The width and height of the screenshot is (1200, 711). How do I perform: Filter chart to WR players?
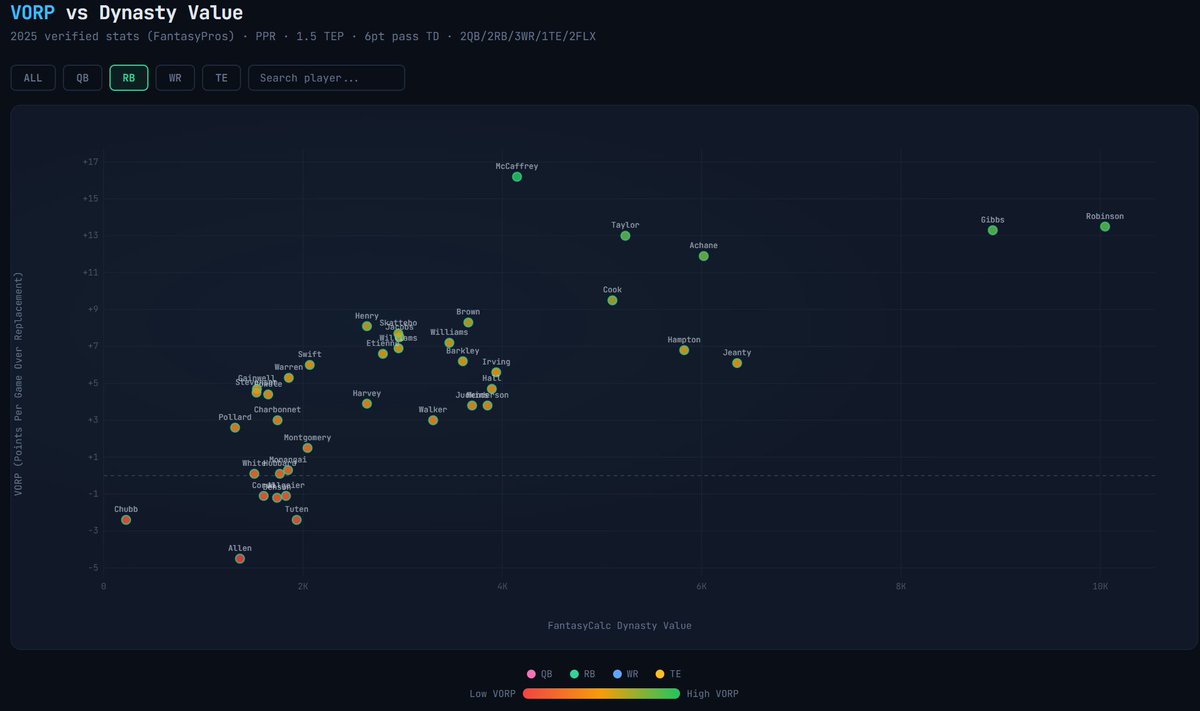tap(175, 78)
